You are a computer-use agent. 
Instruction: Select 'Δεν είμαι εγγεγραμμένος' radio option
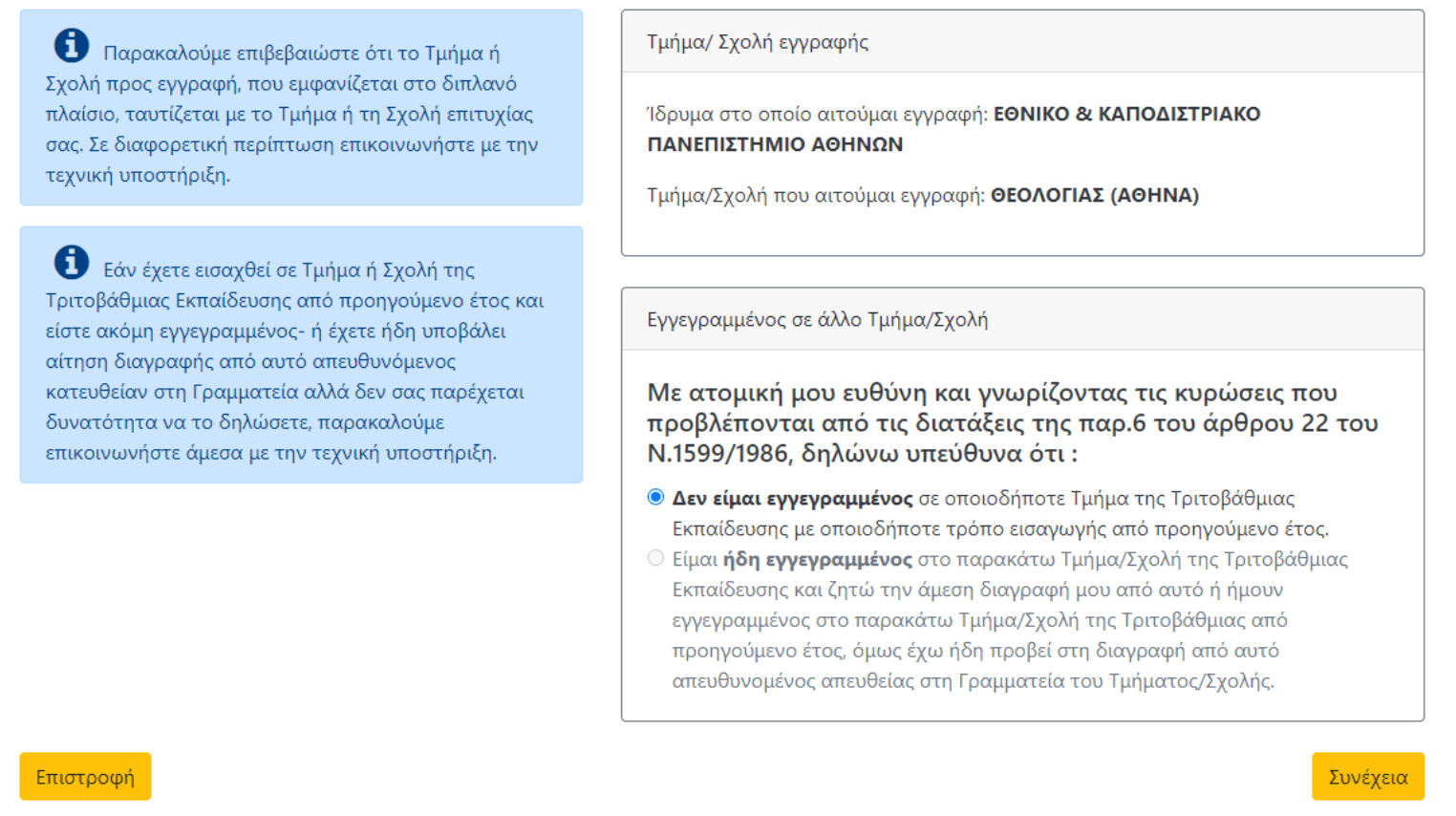655,497
